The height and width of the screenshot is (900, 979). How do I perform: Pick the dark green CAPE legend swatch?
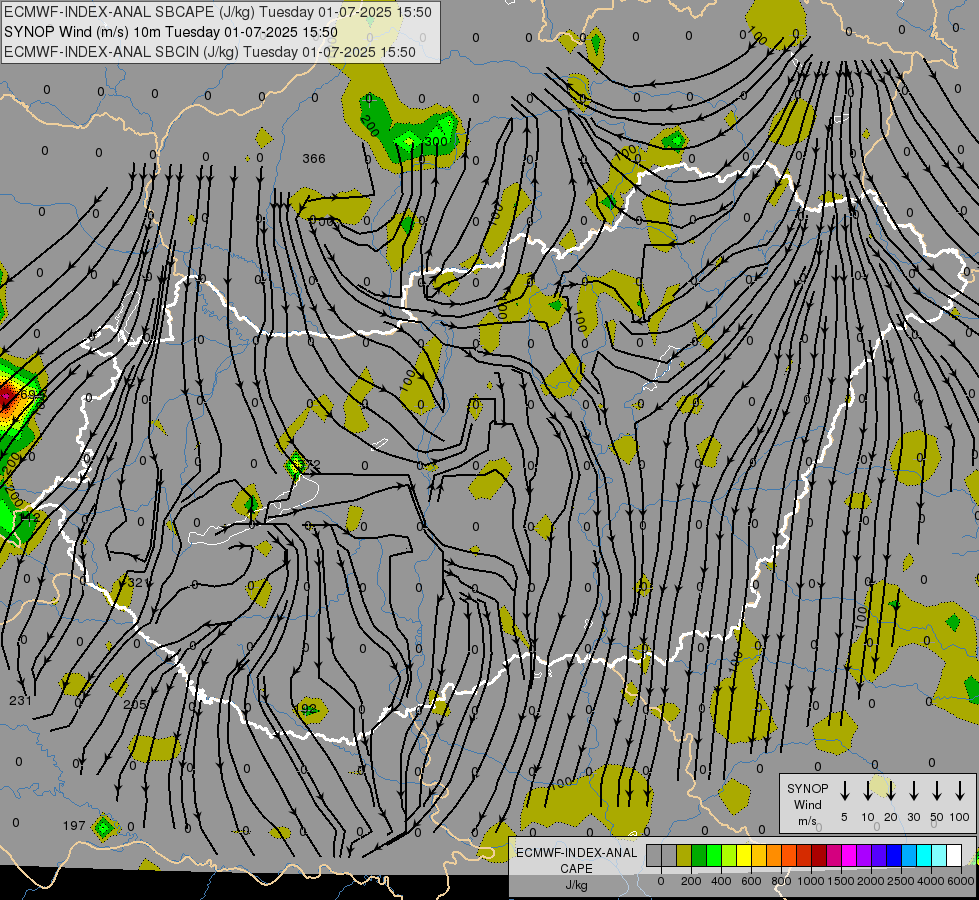point(699,855)
